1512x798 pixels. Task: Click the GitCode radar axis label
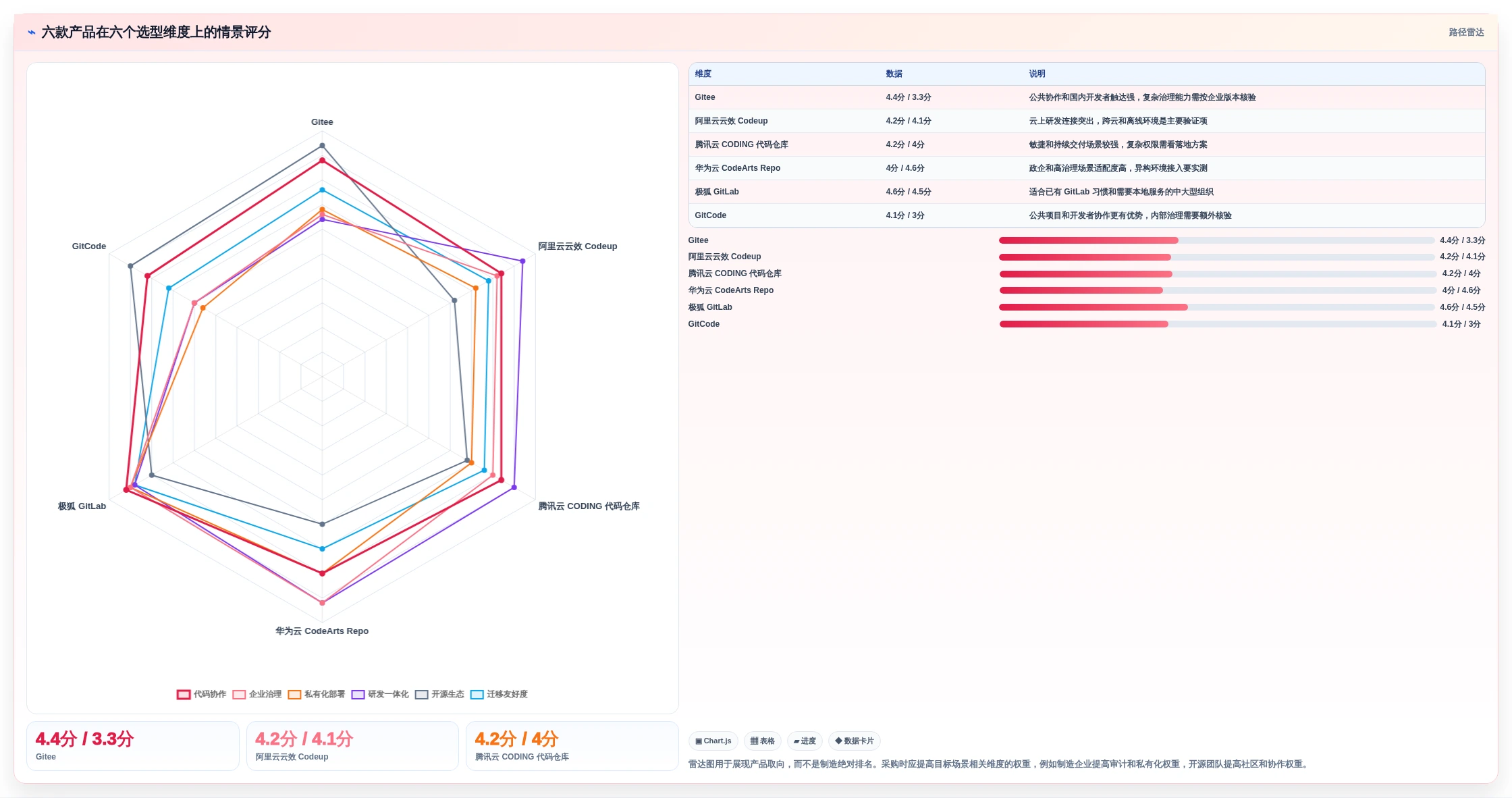tap(89, 246)
